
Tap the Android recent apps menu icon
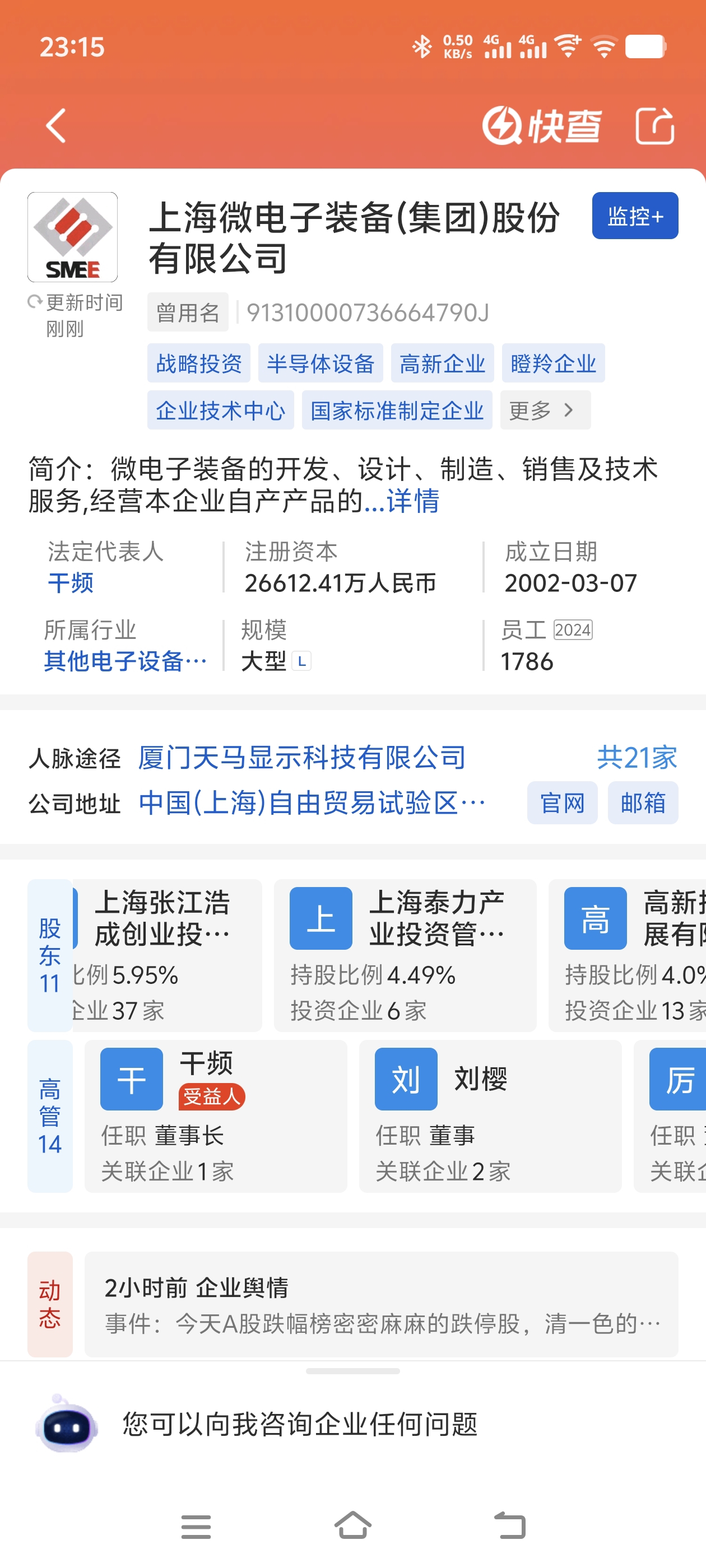[x=196, y=1527]
